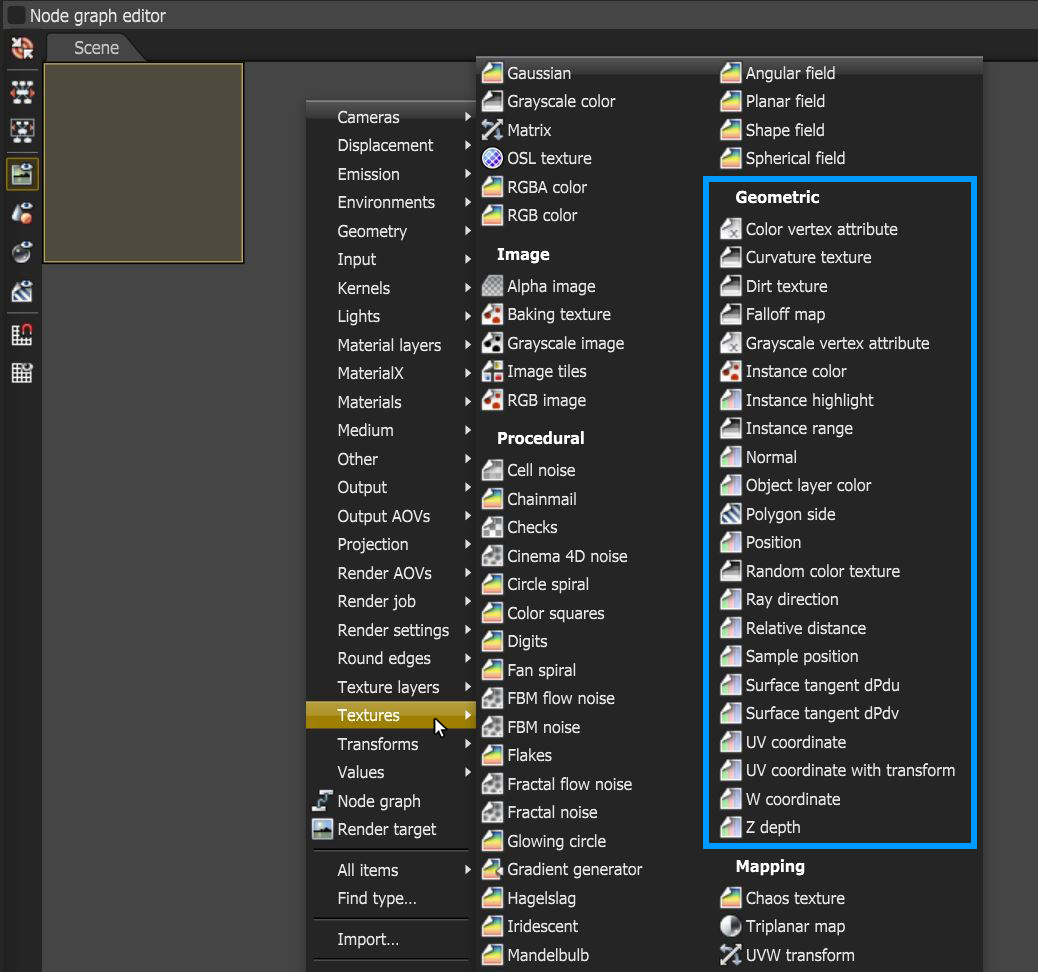Image resolution: width=1038 pixels, height=972 pixels.
Task: Click the Grayscale image icon
Action: click(492, 343)
